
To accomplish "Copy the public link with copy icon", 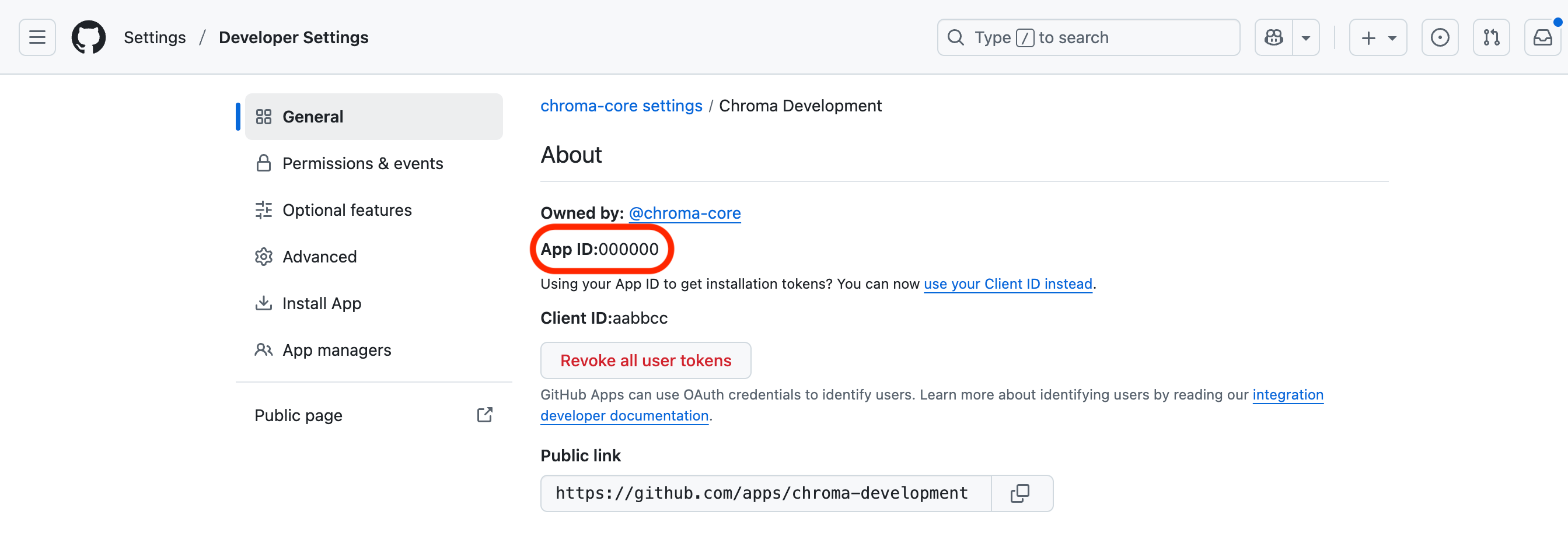I will point(1020,493).
